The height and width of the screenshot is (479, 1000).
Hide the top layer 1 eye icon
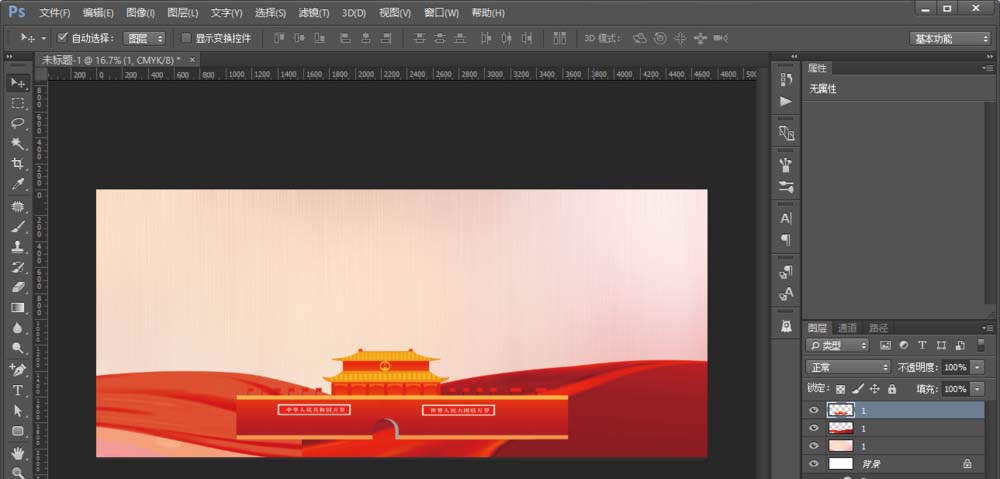813,410
